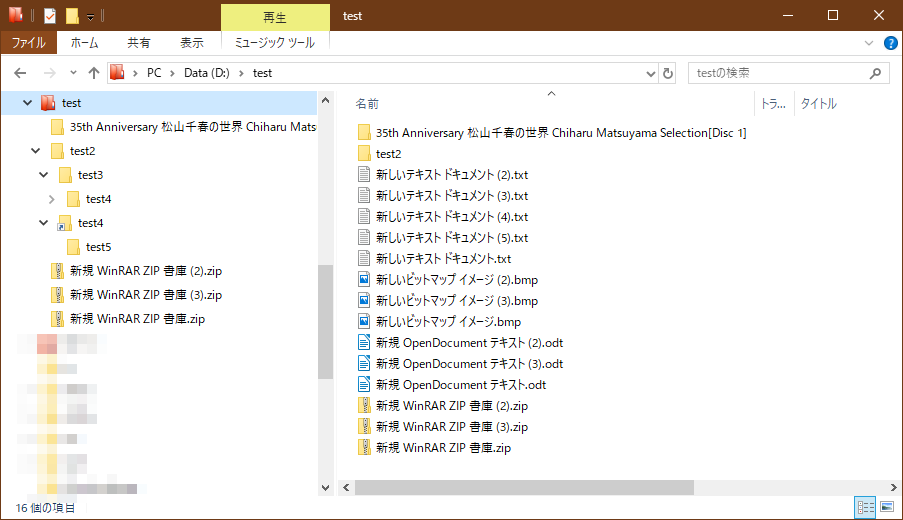Image resolution: width=903 pixels, height=520 pixels.
Task: Click the Up directory arrow button
Action: [94, 73]
